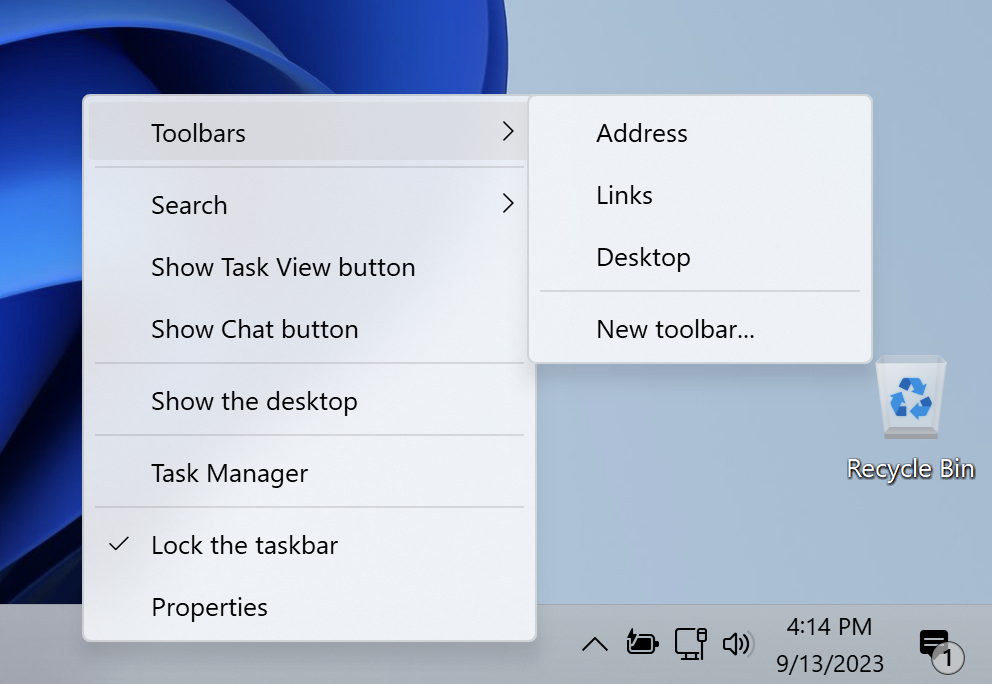992x684 pixels.
Task: Expand the Toolbars submenu arrow
Action: [x=508, y=132]
